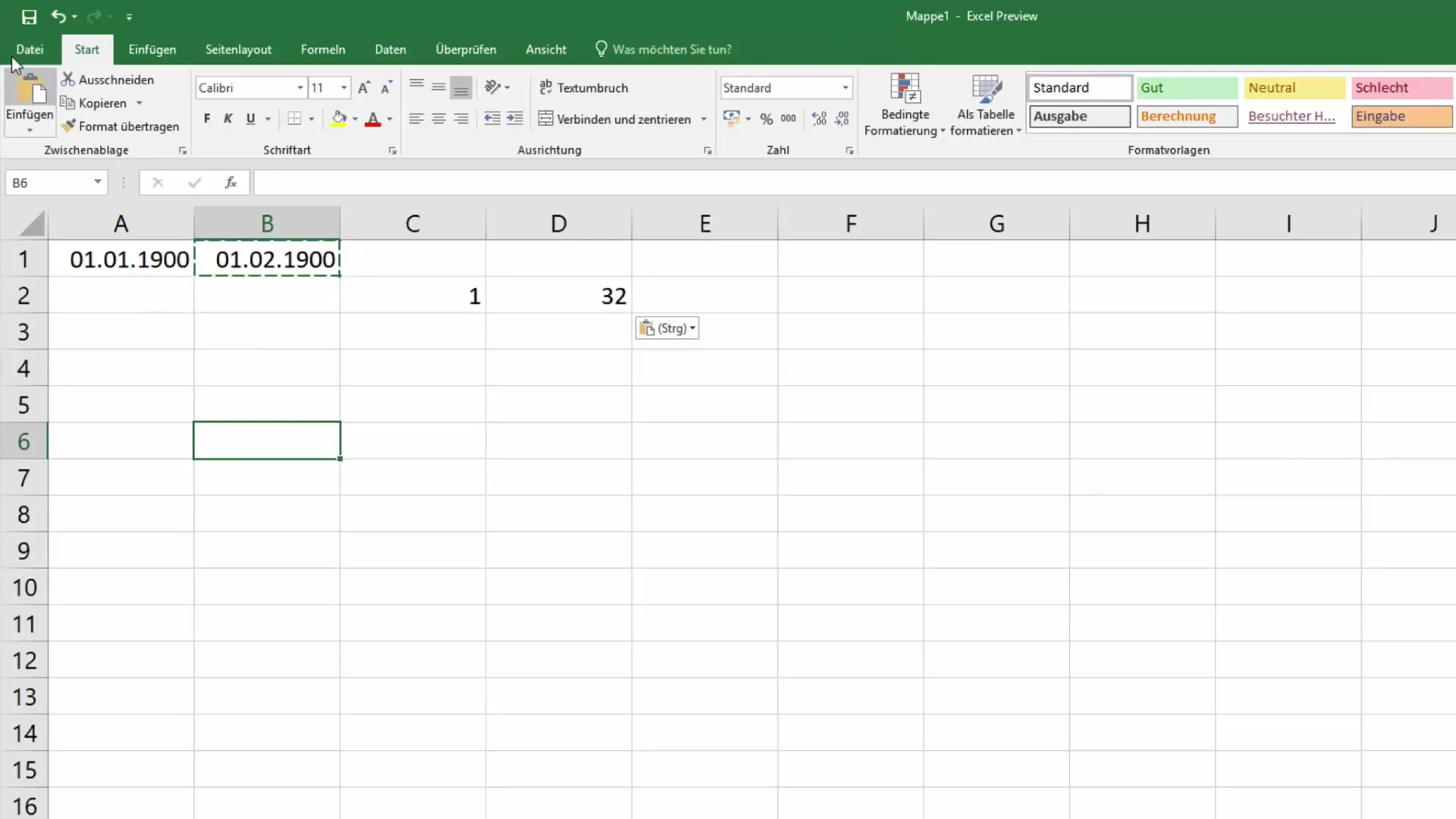Toggle bottom vertical alignment
Viewport: 1456px width, 819px height.
[461, 88]
